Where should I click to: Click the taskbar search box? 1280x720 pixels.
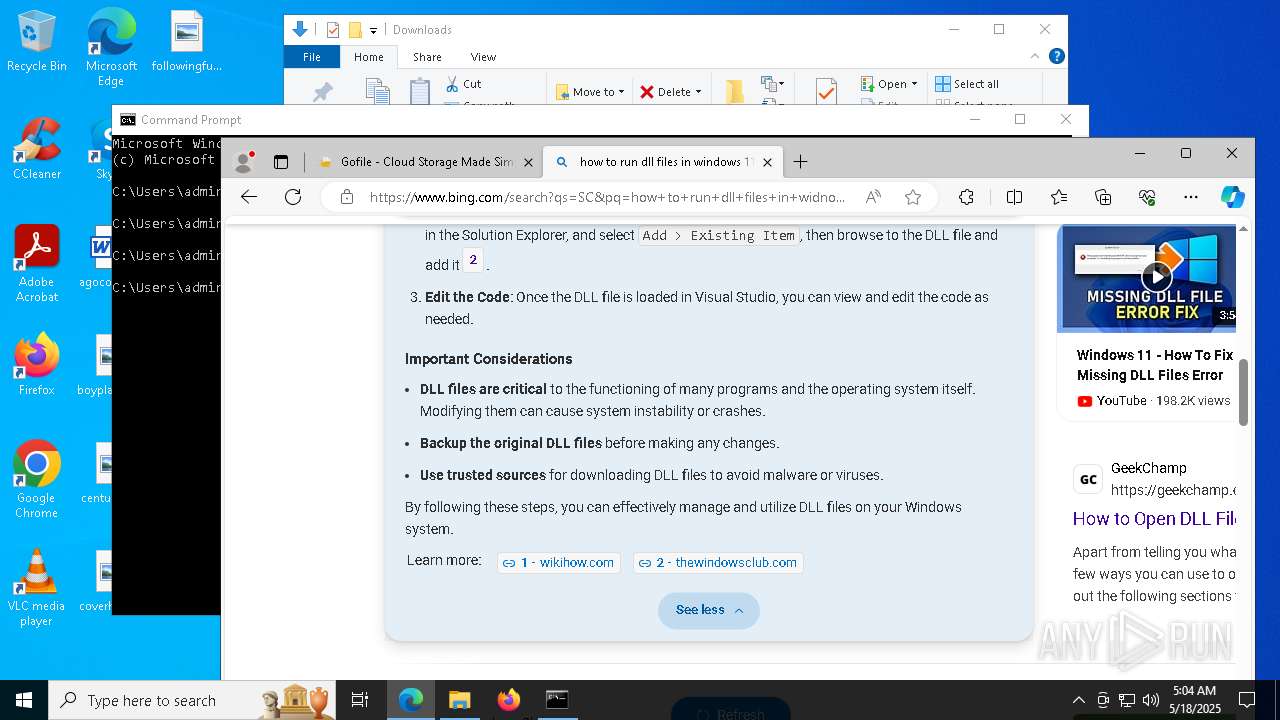(x=193, y=700)
